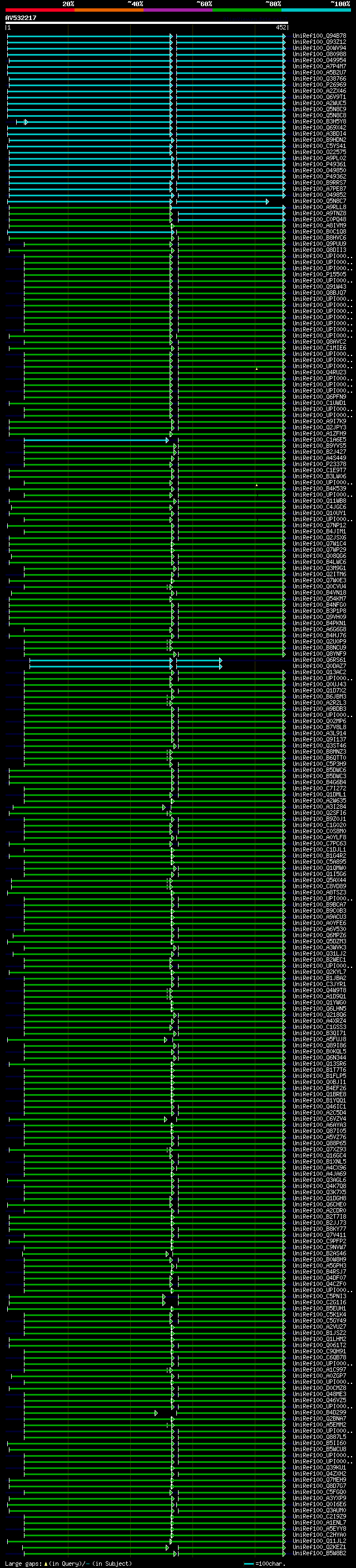Select hit label UniRef100_B4JIM1
This screenshot has height=1568, width=356.
point(319,531)
